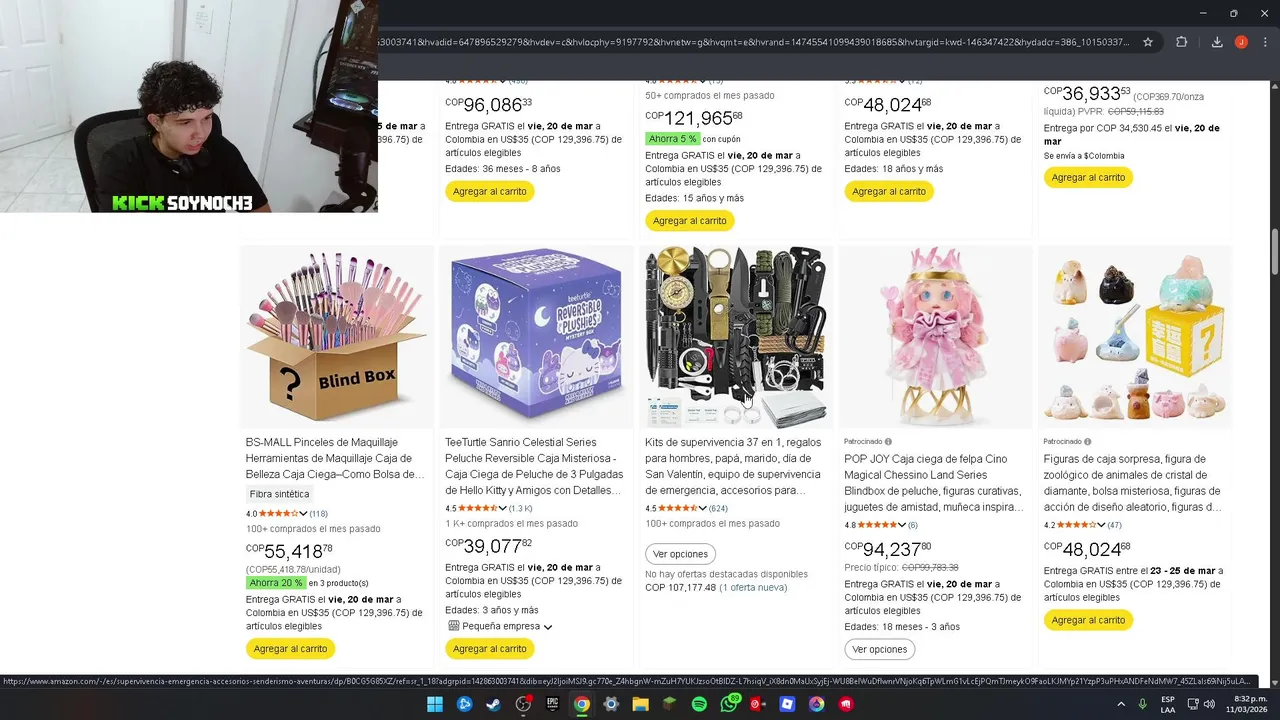The width and height of the screenshot is (1280, 720).
Task: Show hidden system tray icons chevron
Action: tap(1121, 704)
